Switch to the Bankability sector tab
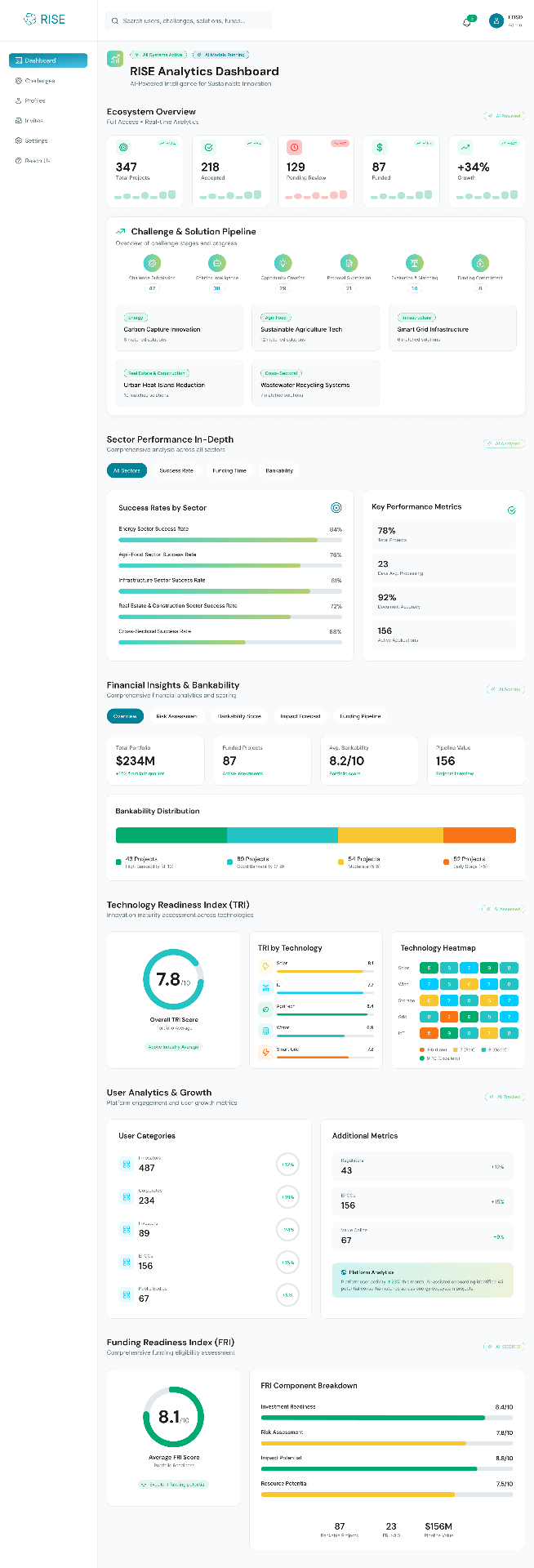This screenshot has width=534, height=1568. [279, 470]
